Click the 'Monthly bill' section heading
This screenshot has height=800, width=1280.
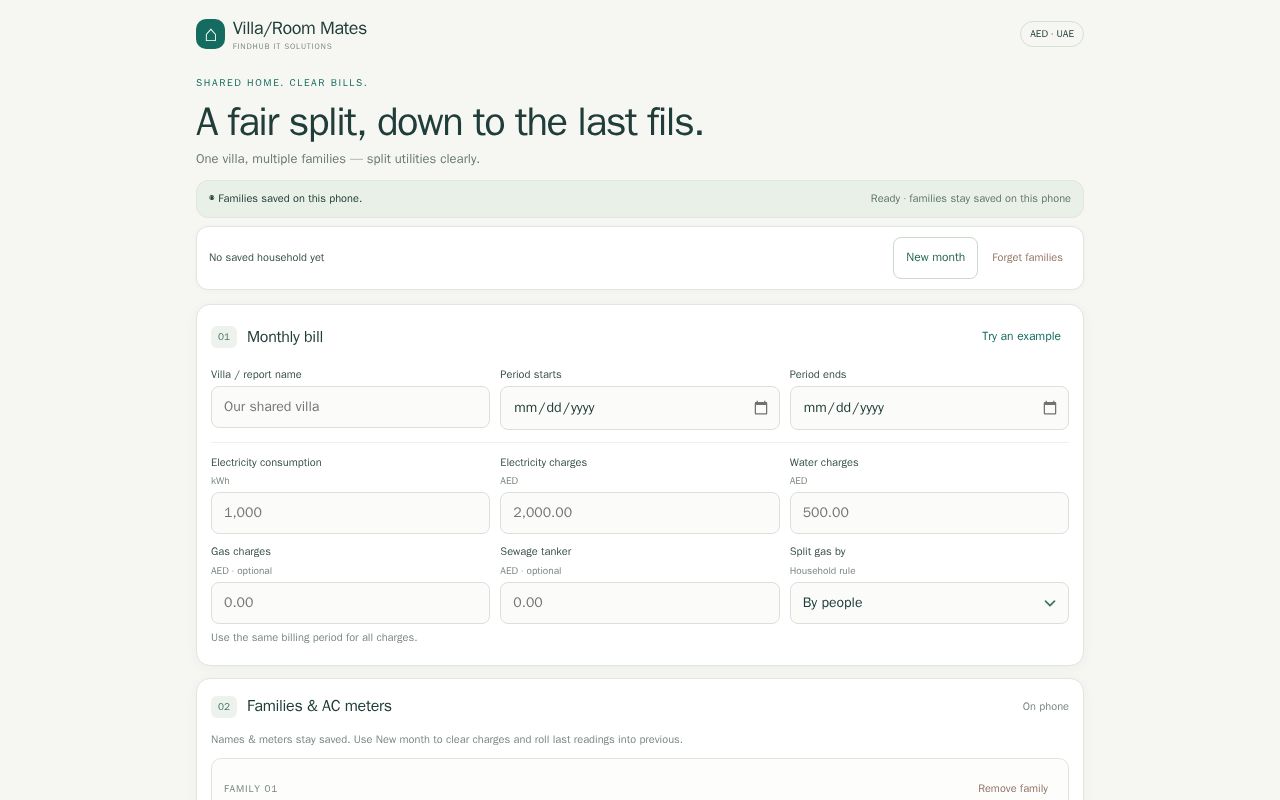click(285, 337)
